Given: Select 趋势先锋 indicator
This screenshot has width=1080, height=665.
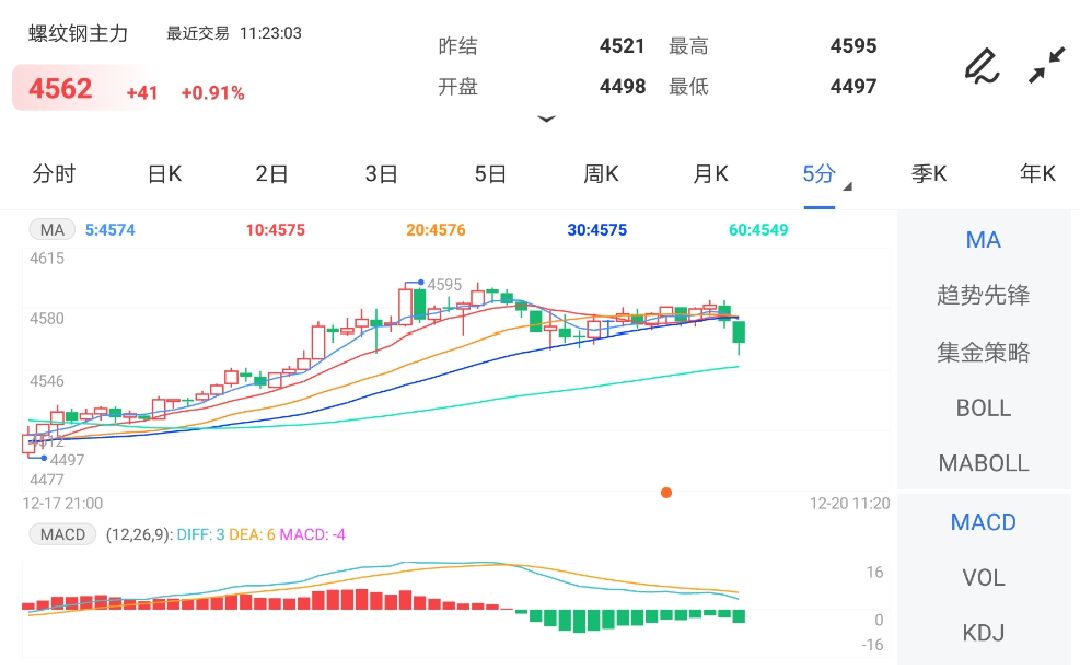Looking at the screenshot, I should [x=984, y=295].
